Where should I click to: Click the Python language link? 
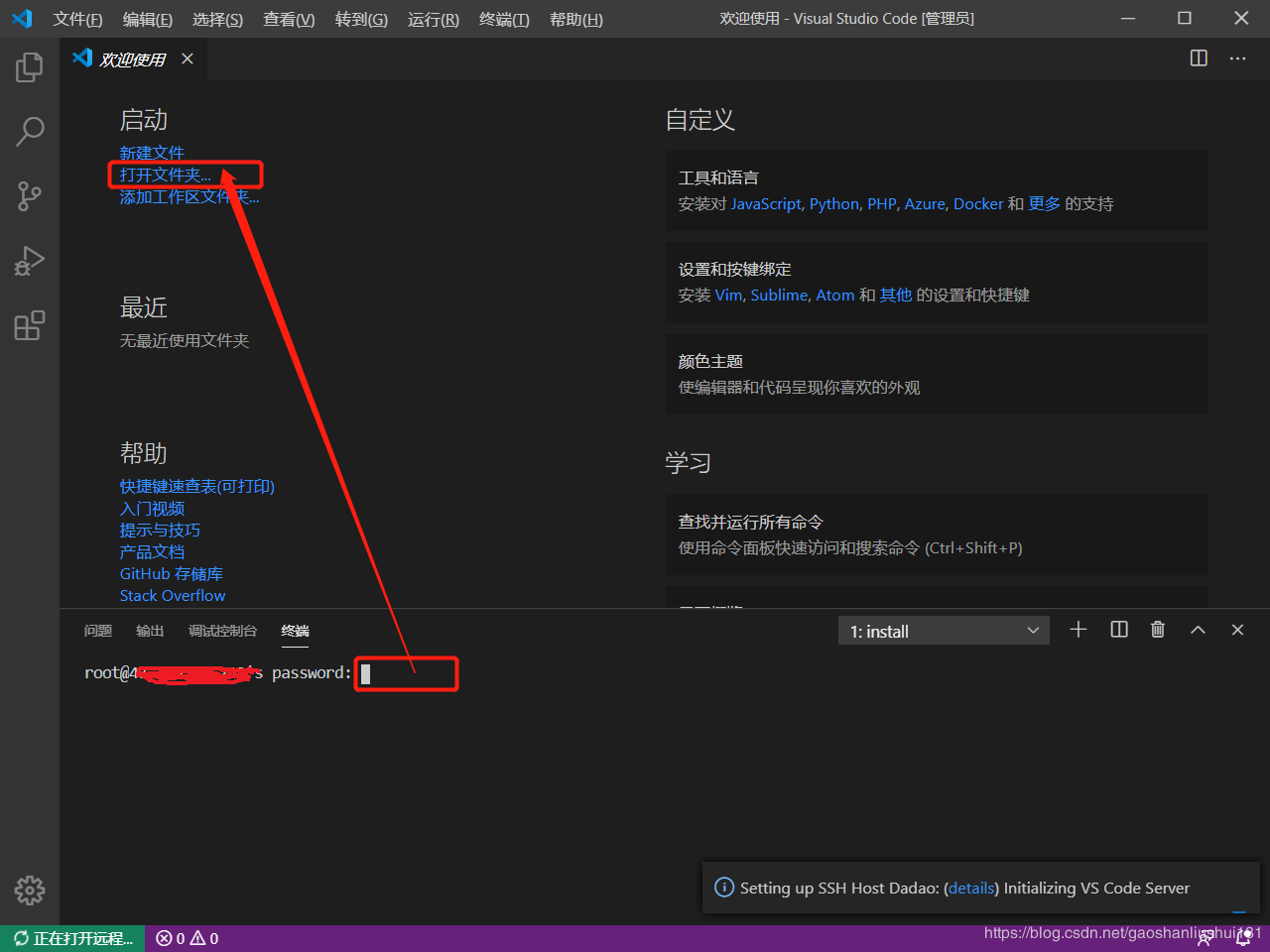(834, 203)
